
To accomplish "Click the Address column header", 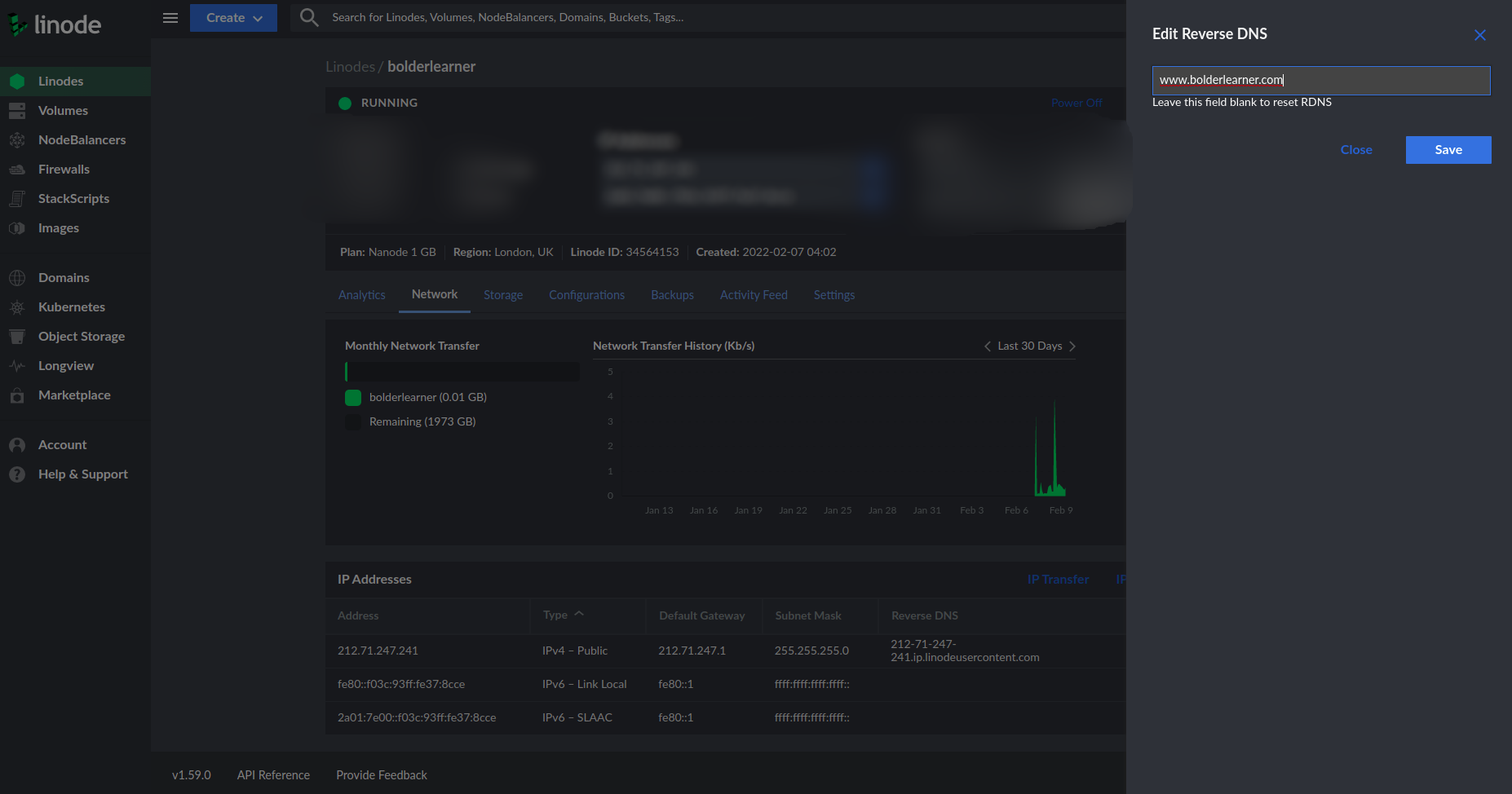I will [x=358, y=615].
